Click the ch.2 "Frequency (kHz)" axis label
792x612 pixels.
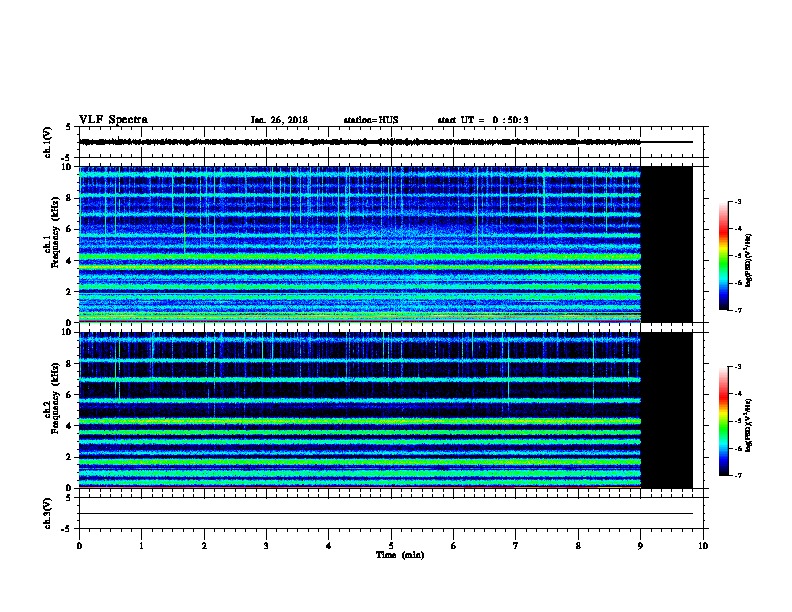point(55,398)
